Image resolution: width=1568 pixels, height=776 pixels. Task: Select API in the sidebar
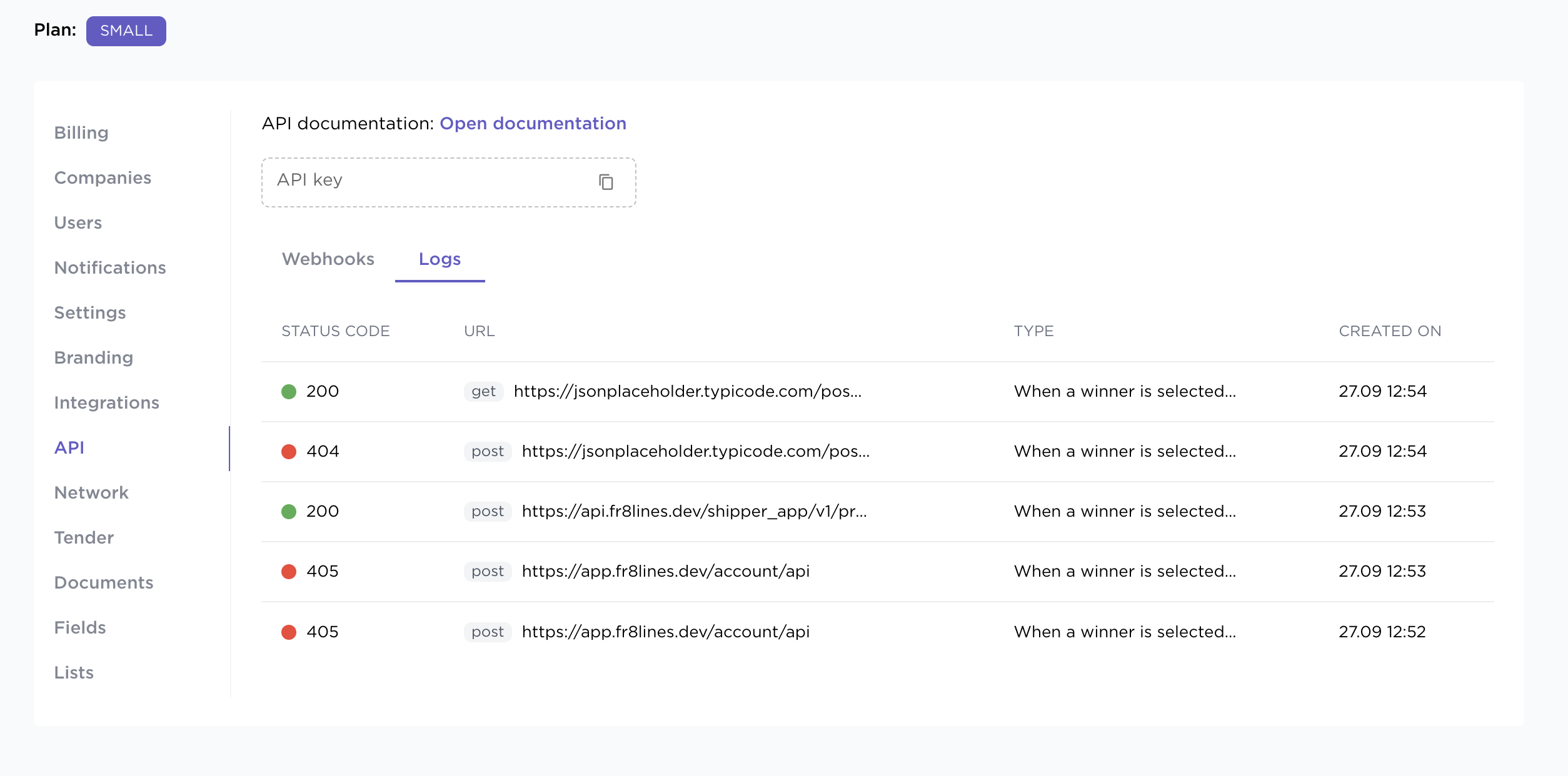click(69, 447)
